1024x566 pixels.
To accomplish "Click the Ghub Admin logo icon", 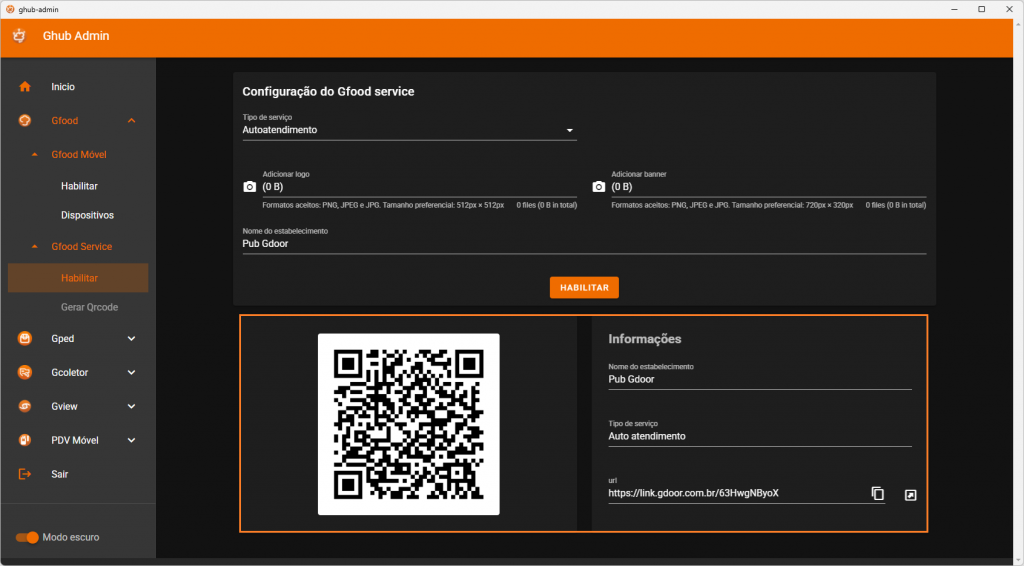I will pos(19,36).
